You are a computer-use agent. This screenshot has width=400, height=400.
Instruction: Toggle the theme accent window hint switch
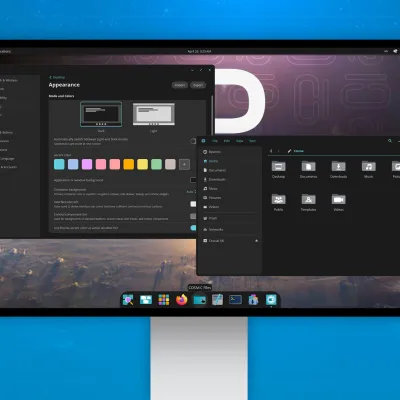pyautogui.click(x=193, y=228)
